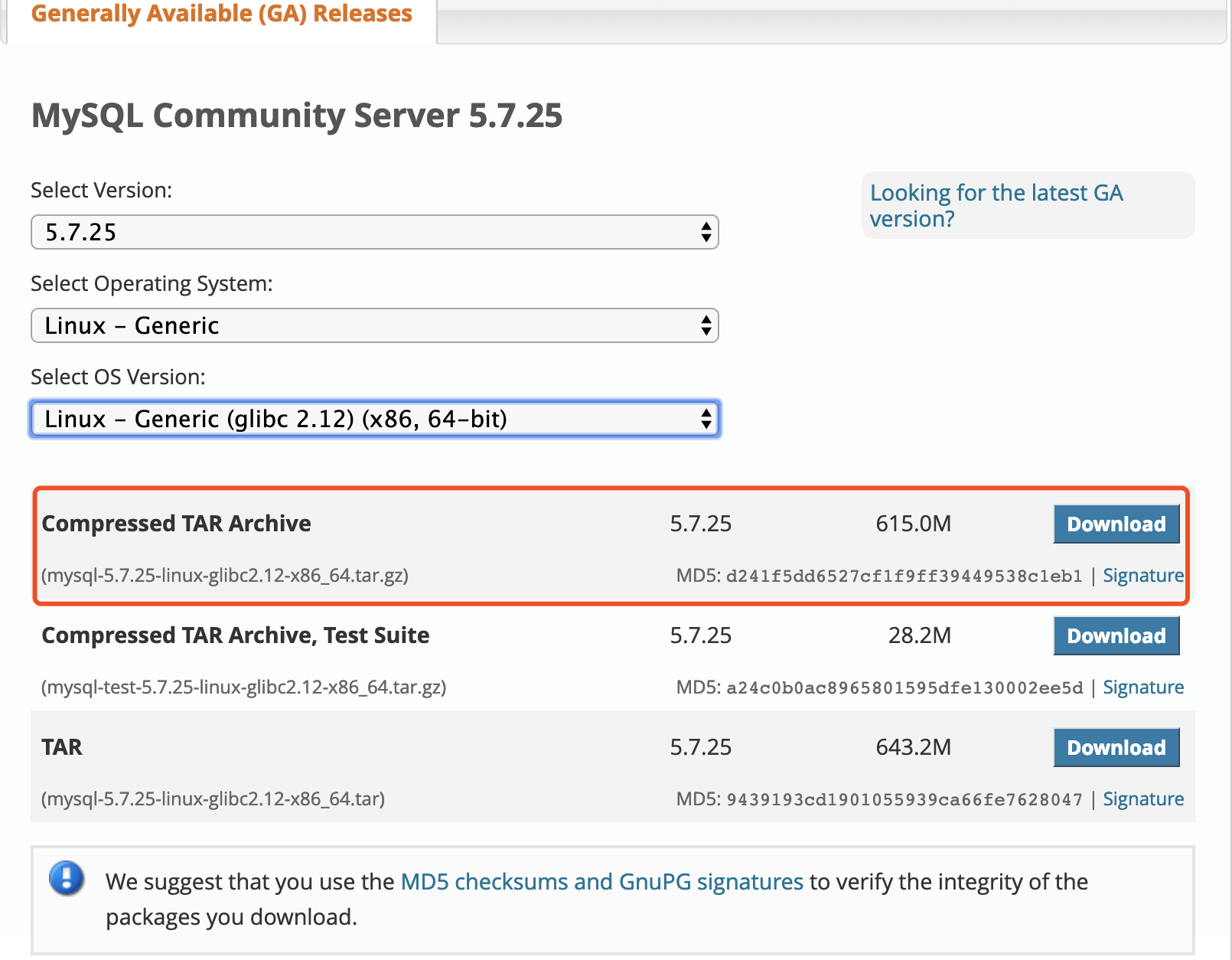Click the 'MySQL Community Server 5.7.25' heading
The image size is (1232, 960).
tap(297, 116)
